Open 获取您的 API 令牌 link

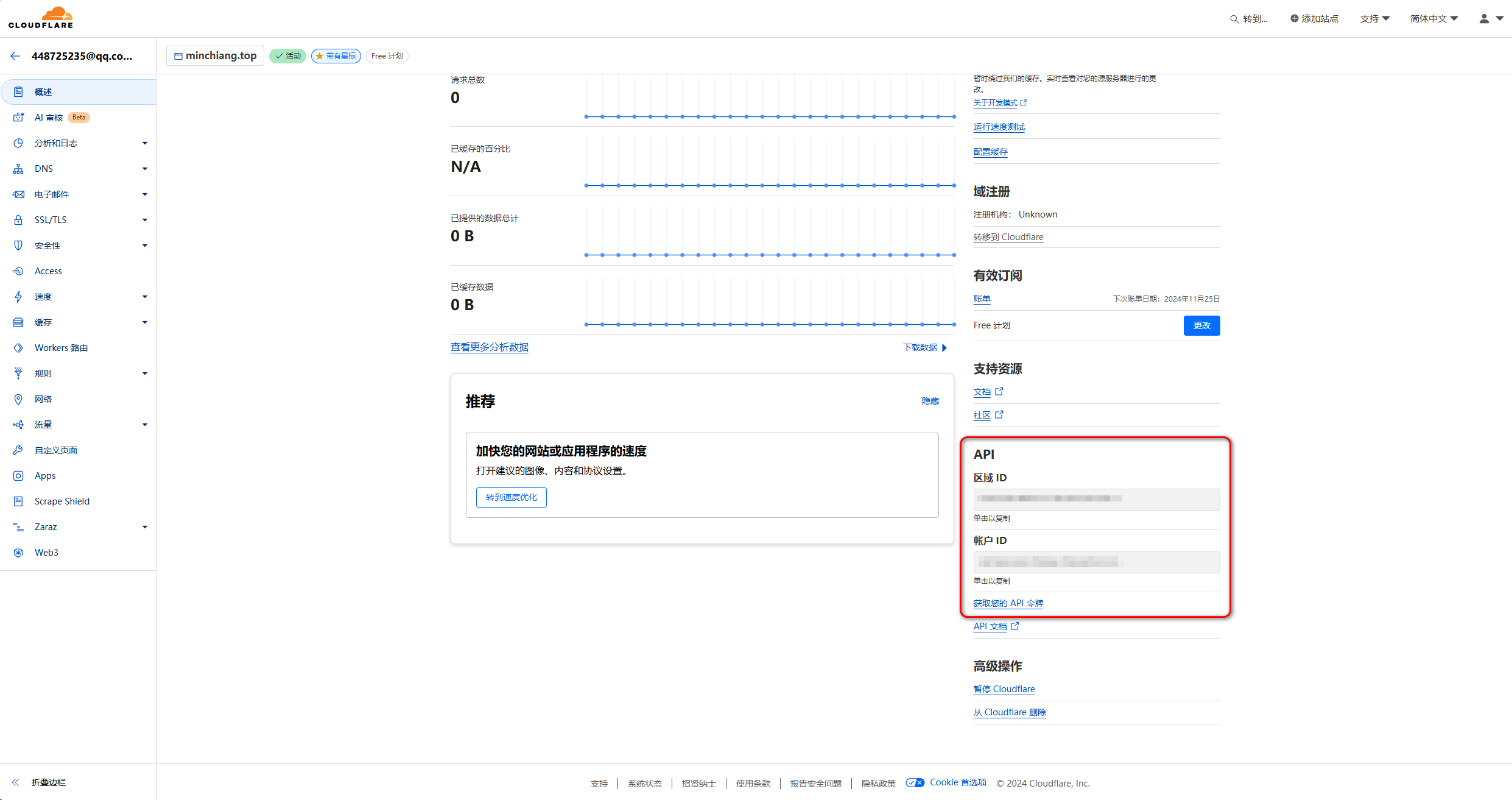[x=1008, y=603]
